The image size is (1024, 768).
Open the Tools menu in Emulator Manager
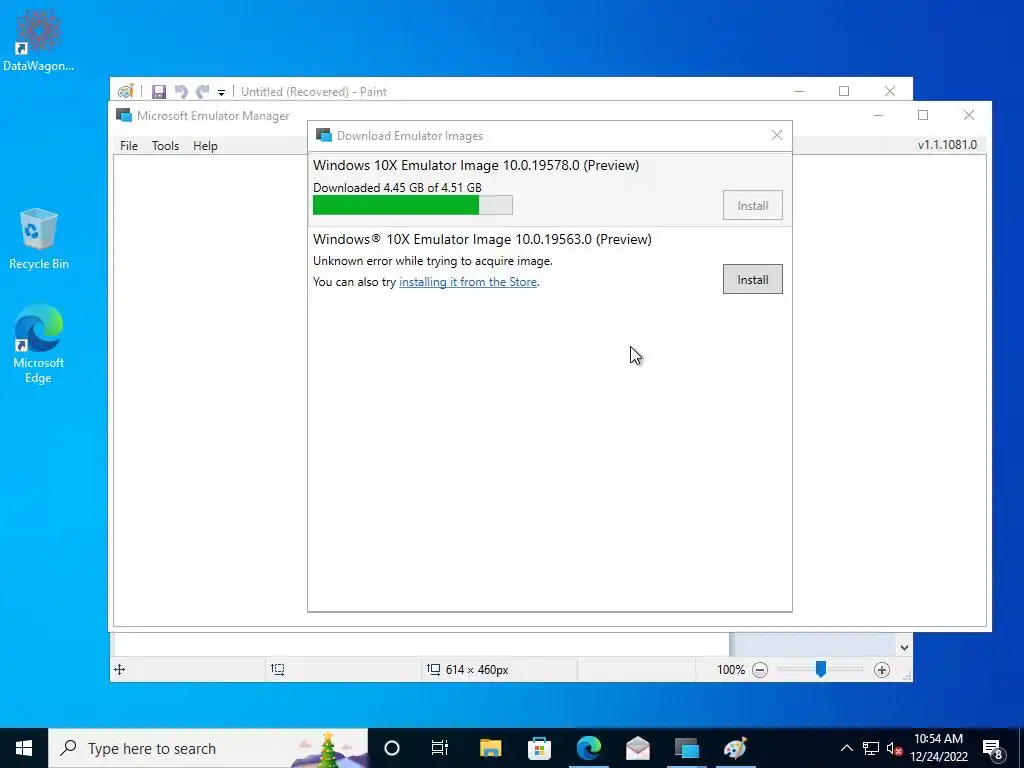(165, 146)
